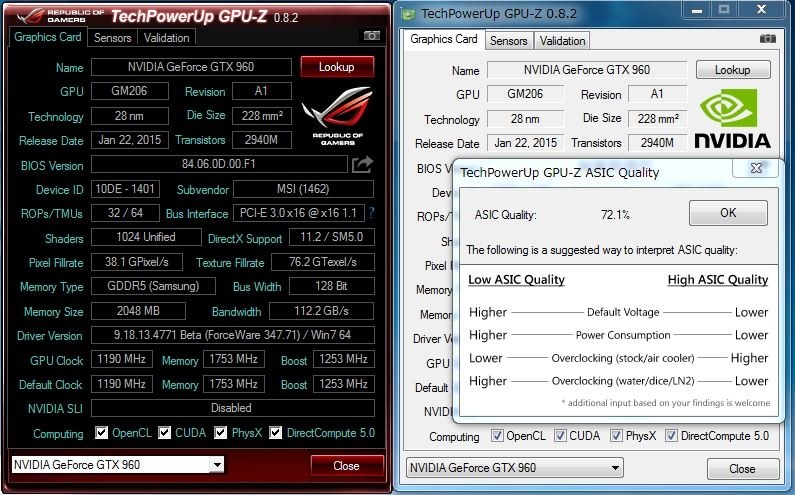The image size is (795, 495).
Task: Toggle PhysX checkbox in ROG GPU-Z window
Action: point(221,433)
